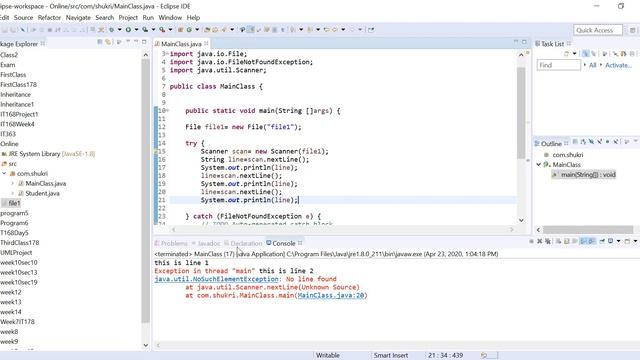Open the java.util.NoSuchElementException link in console
Image resolution: width=640 pixels, height=360 pixels.
[x=216, y=279]
